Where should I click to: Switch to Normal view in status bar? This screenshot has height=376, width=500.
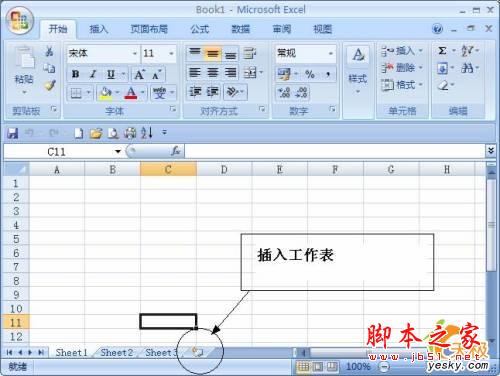tap(303, 367)
